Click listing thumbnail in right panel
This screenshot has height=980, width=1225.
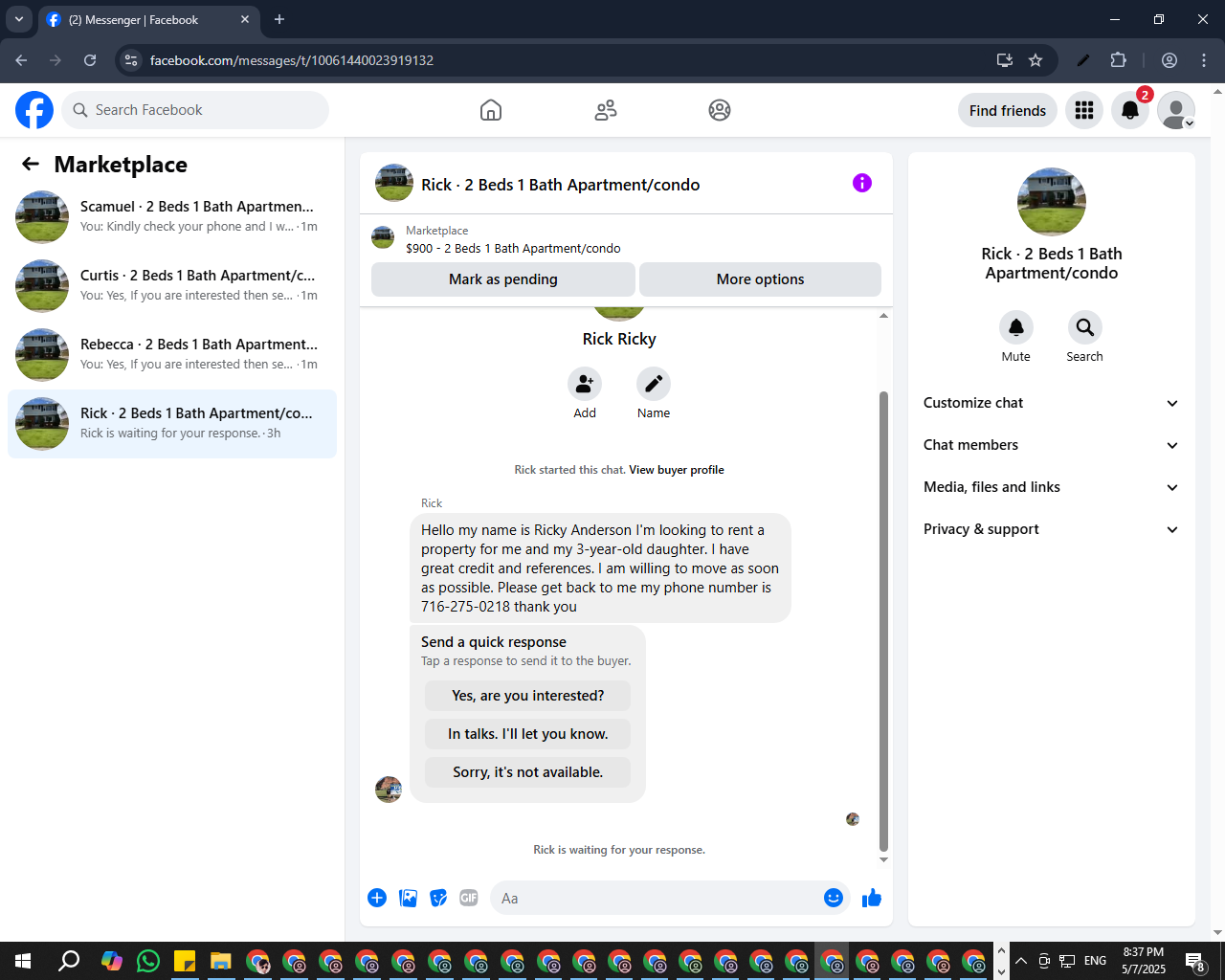pyautogui.click(x=1052, y=202)
